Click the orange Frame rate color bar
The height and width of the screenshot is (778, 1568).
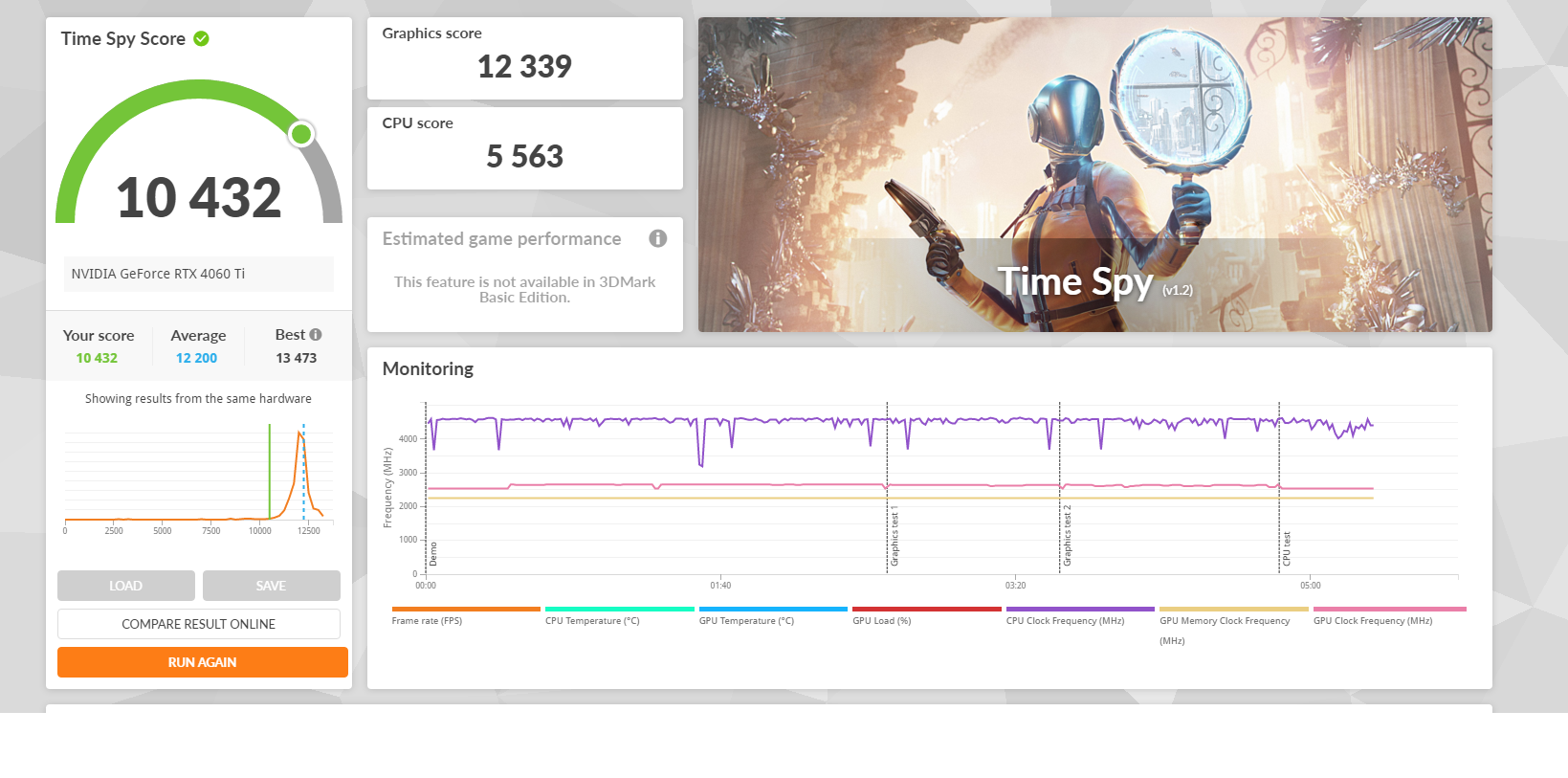(466, 609)
